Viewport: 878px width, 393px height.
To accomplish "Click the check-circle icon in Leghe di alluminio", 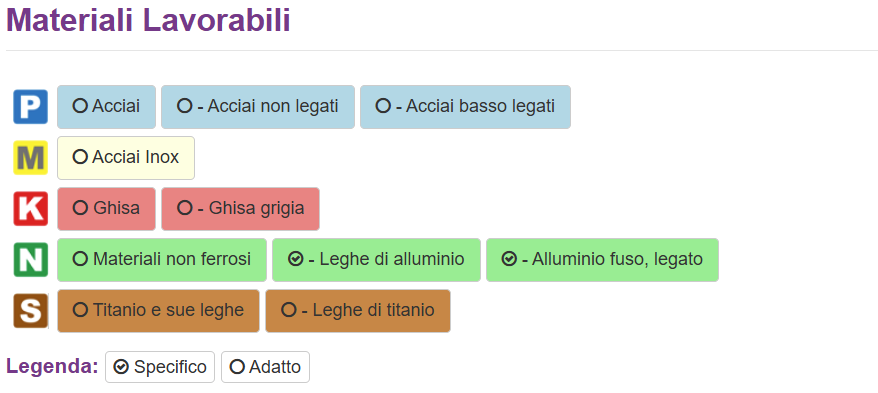I will click(295, 259).
